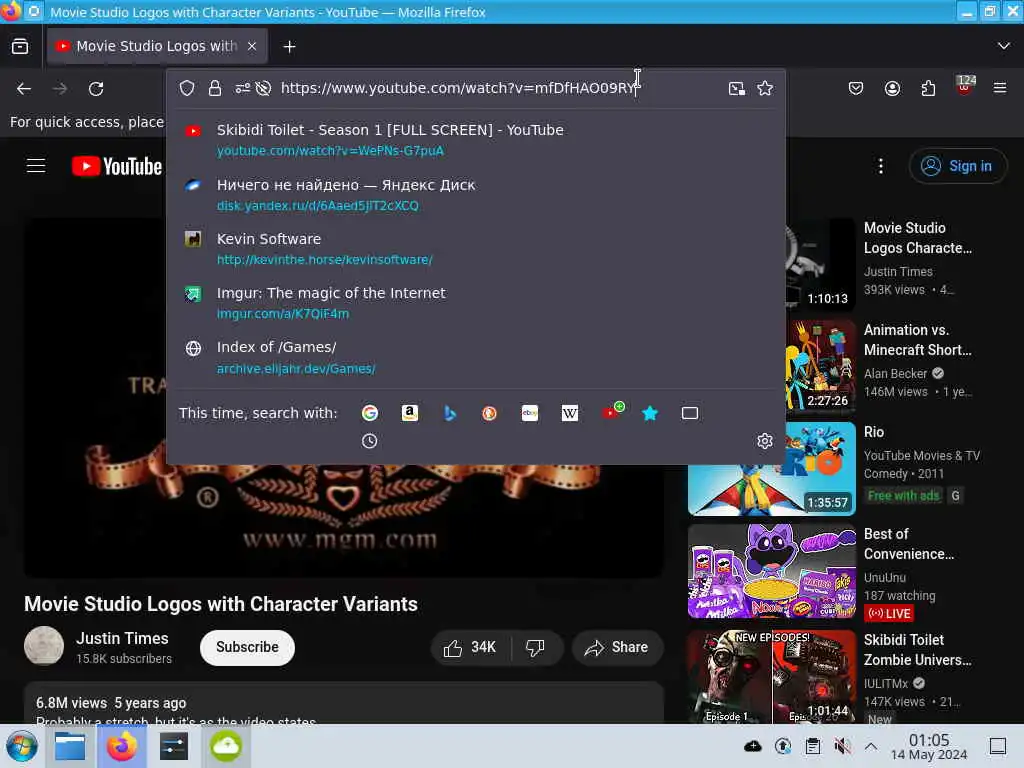This screenshot has height=768, width=1024.
Task: Open the green cloud taskbar app
Action: pyautogui.click(x=225, y=746)
